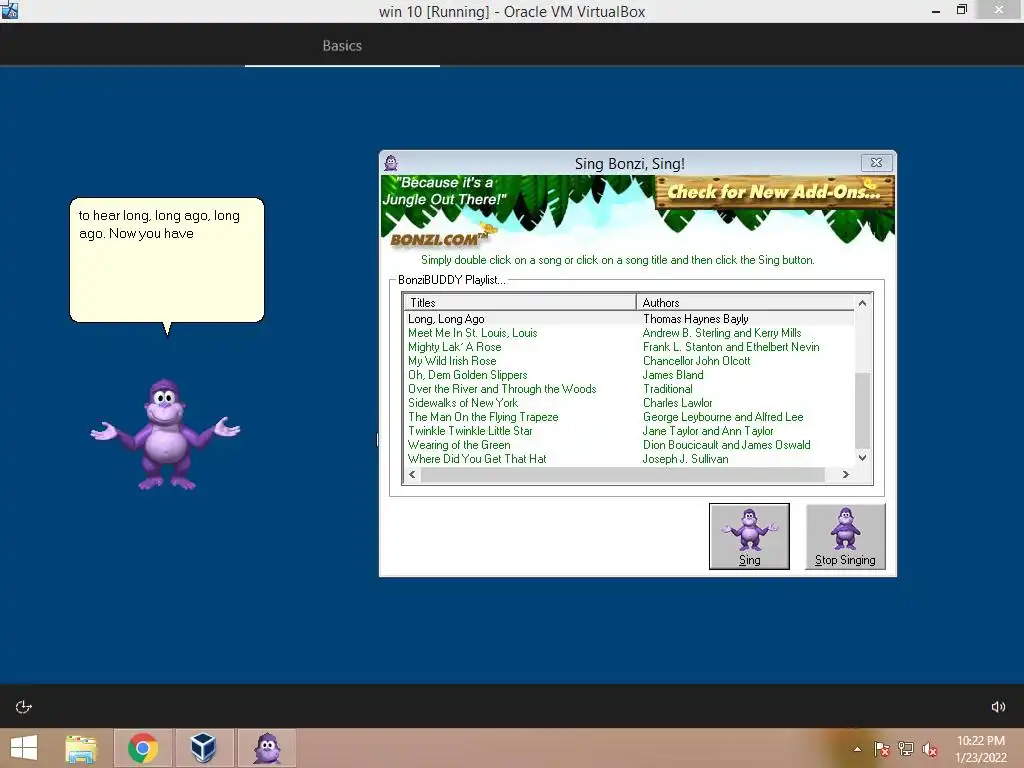Click the horizontal scroll left arrow
This screenshot has width=1024, height=768.
tap(412, 475)
